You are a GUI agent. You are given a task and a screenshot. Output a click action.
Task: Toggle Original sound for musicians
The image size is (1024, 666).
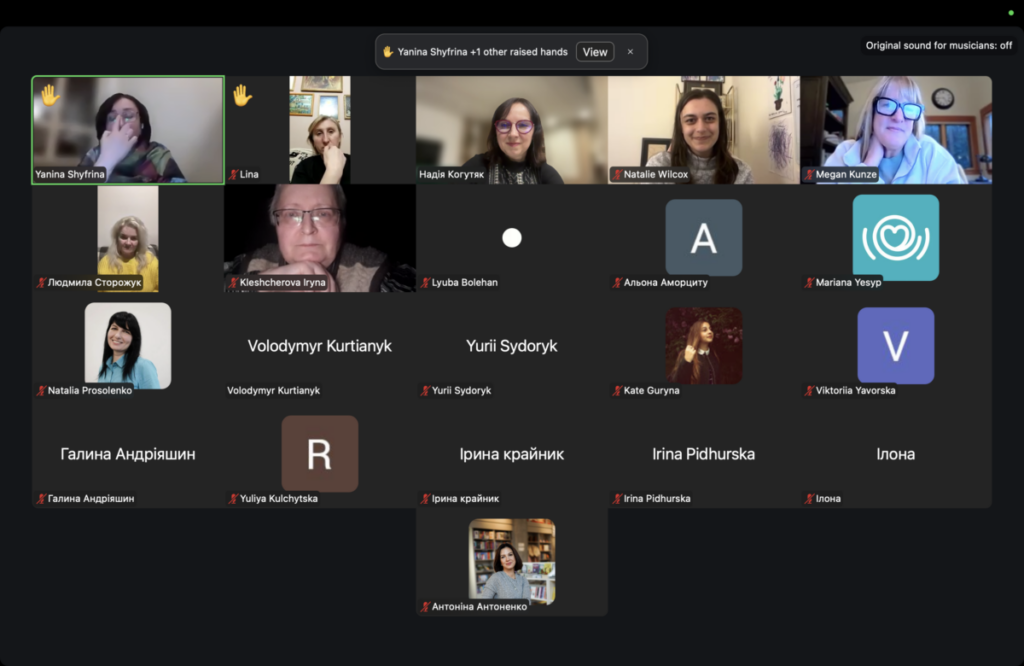[938, 45]
